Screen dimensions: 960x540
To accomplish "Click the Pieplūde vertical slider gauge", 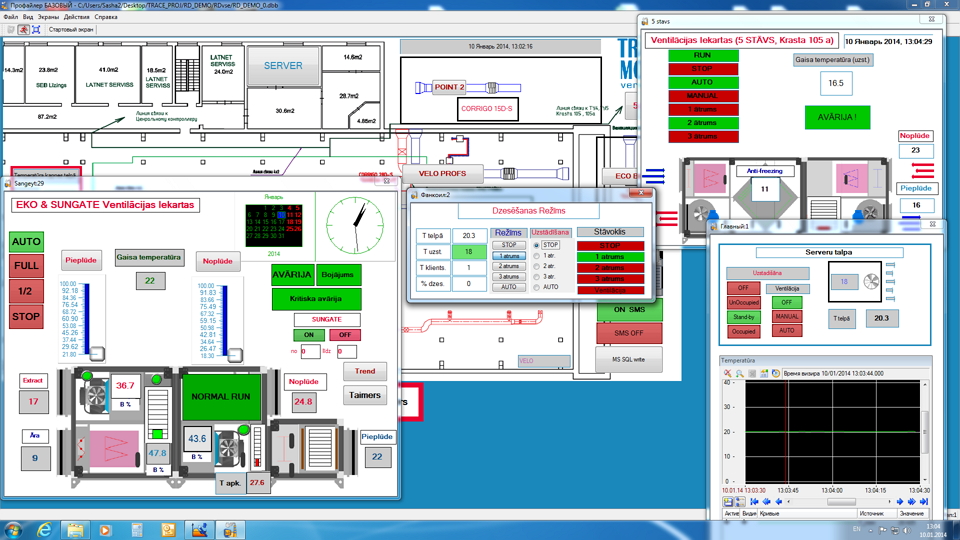I will [97, 321].
